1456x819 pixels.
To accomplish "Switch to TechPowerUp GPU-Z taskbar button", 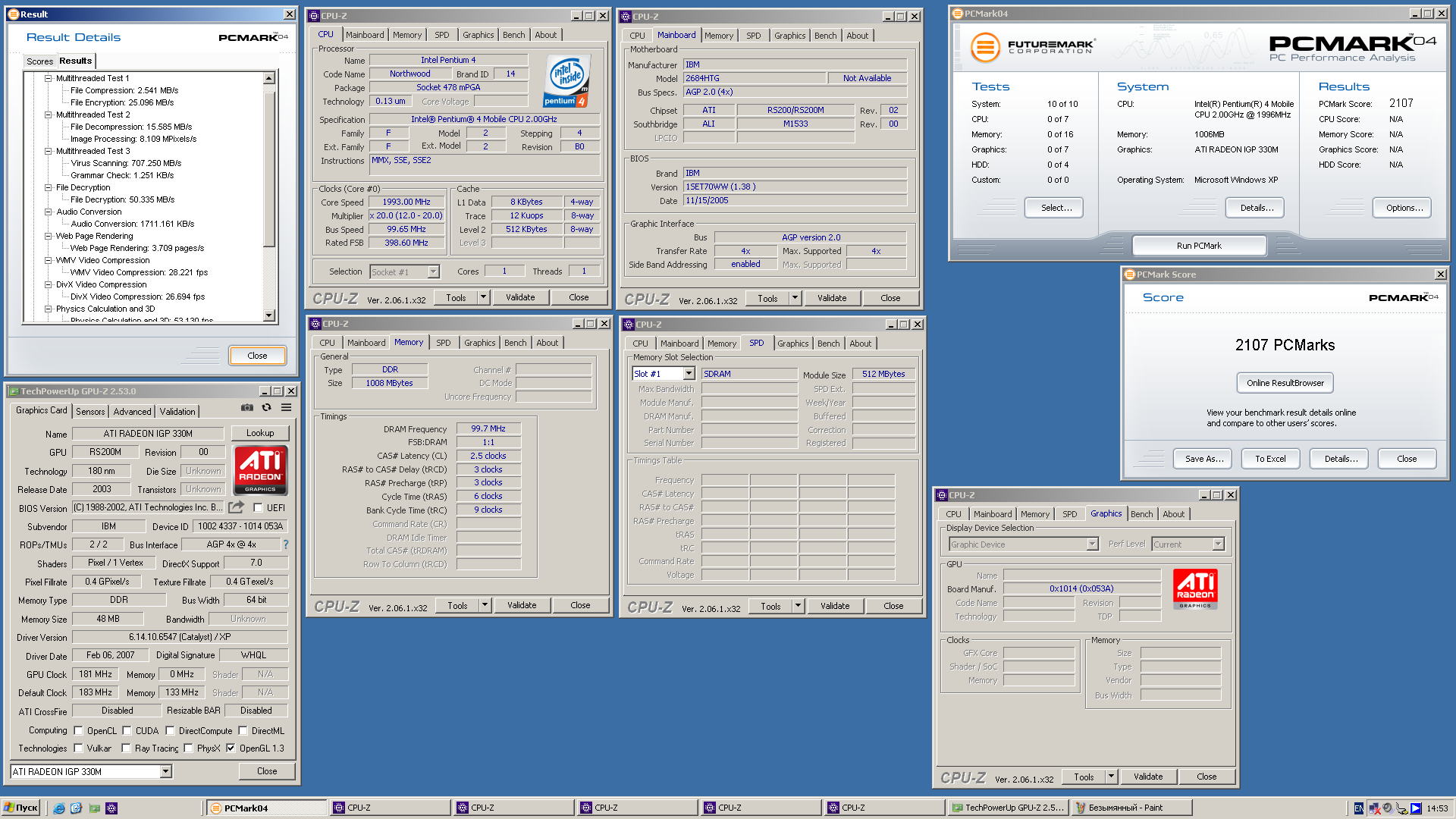I will [1008, 808].
